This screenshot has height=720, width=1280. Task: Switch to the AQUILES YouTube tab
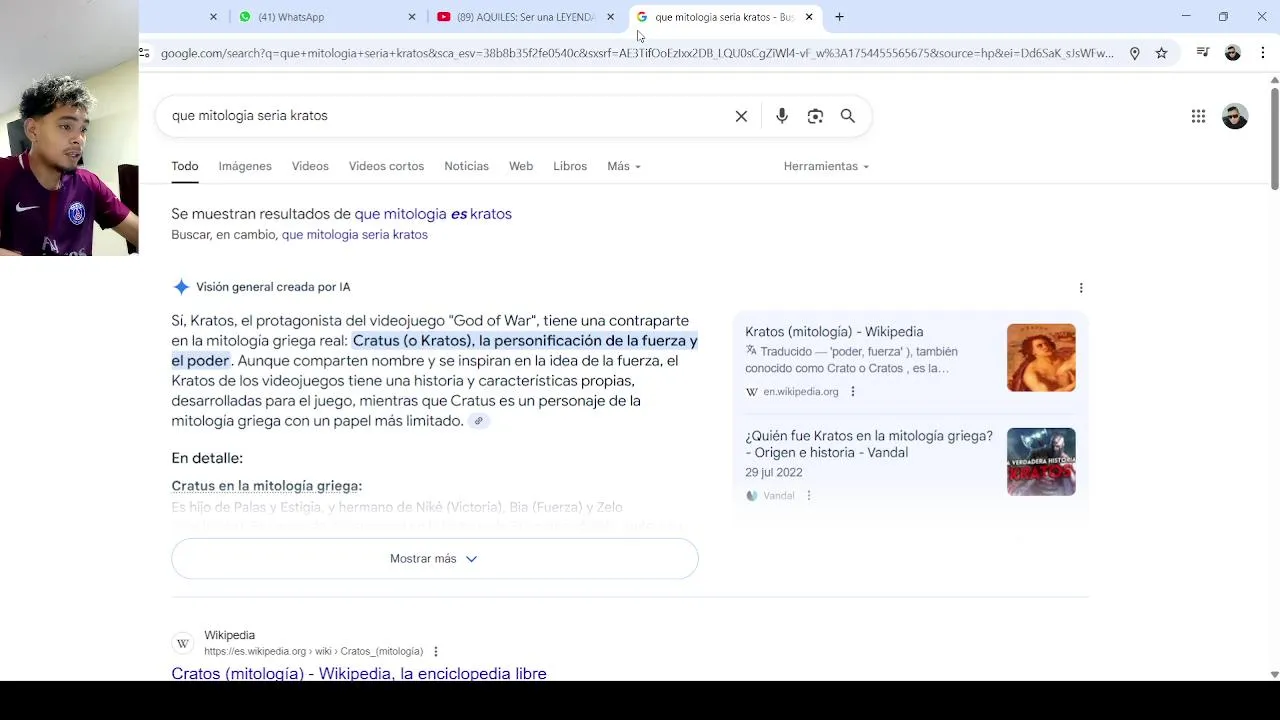526,17
